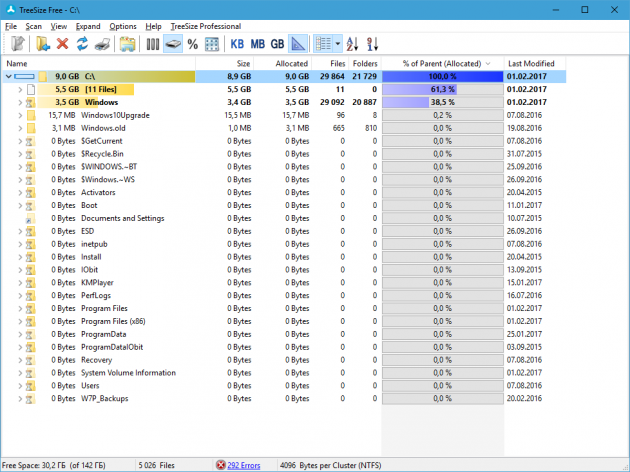Image resolution: width=630 pixels, height=472 pixels.
Task: Click the open in Explorer icon
Action: tap(127, 44)
